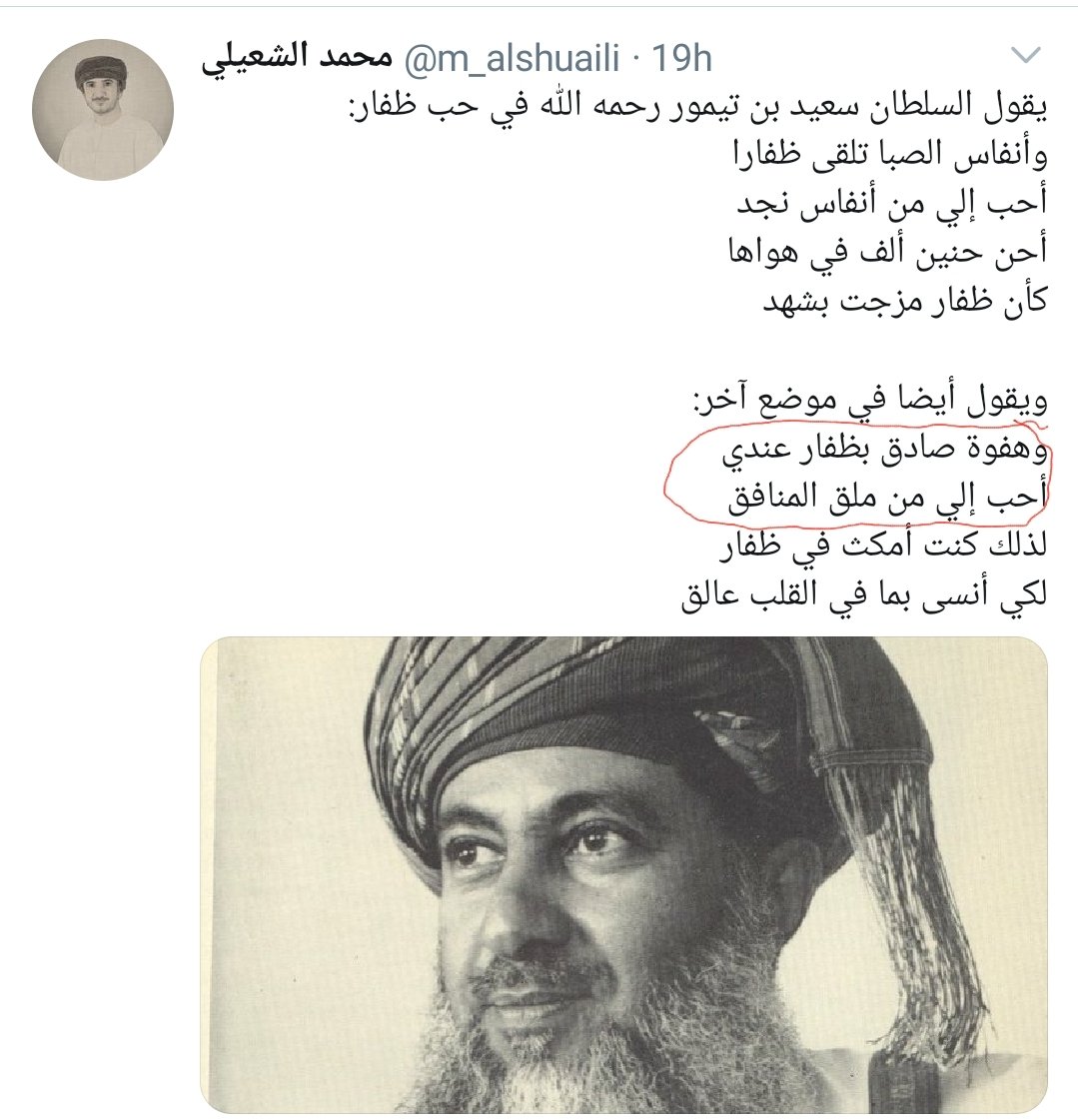Click the circled verse وهفوة صادق بظفار عندي
Screen dimensions: 1078x1120
click(884, 450)
